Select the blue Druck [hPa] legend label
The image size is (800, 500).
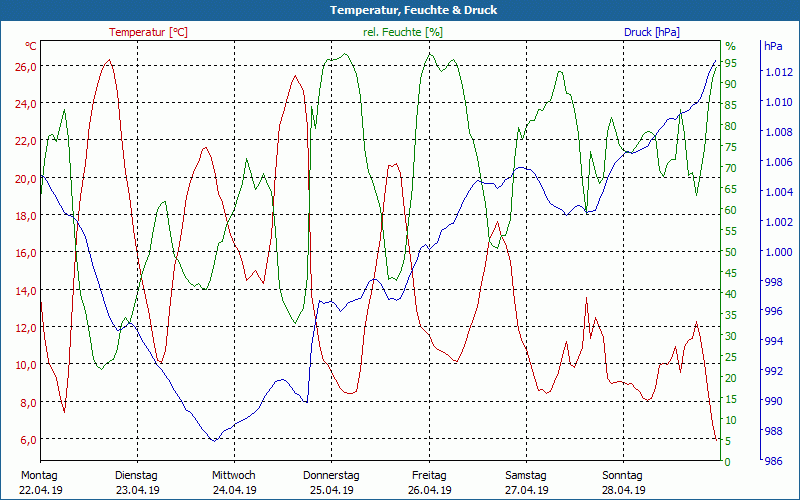(x=651, y=32)
